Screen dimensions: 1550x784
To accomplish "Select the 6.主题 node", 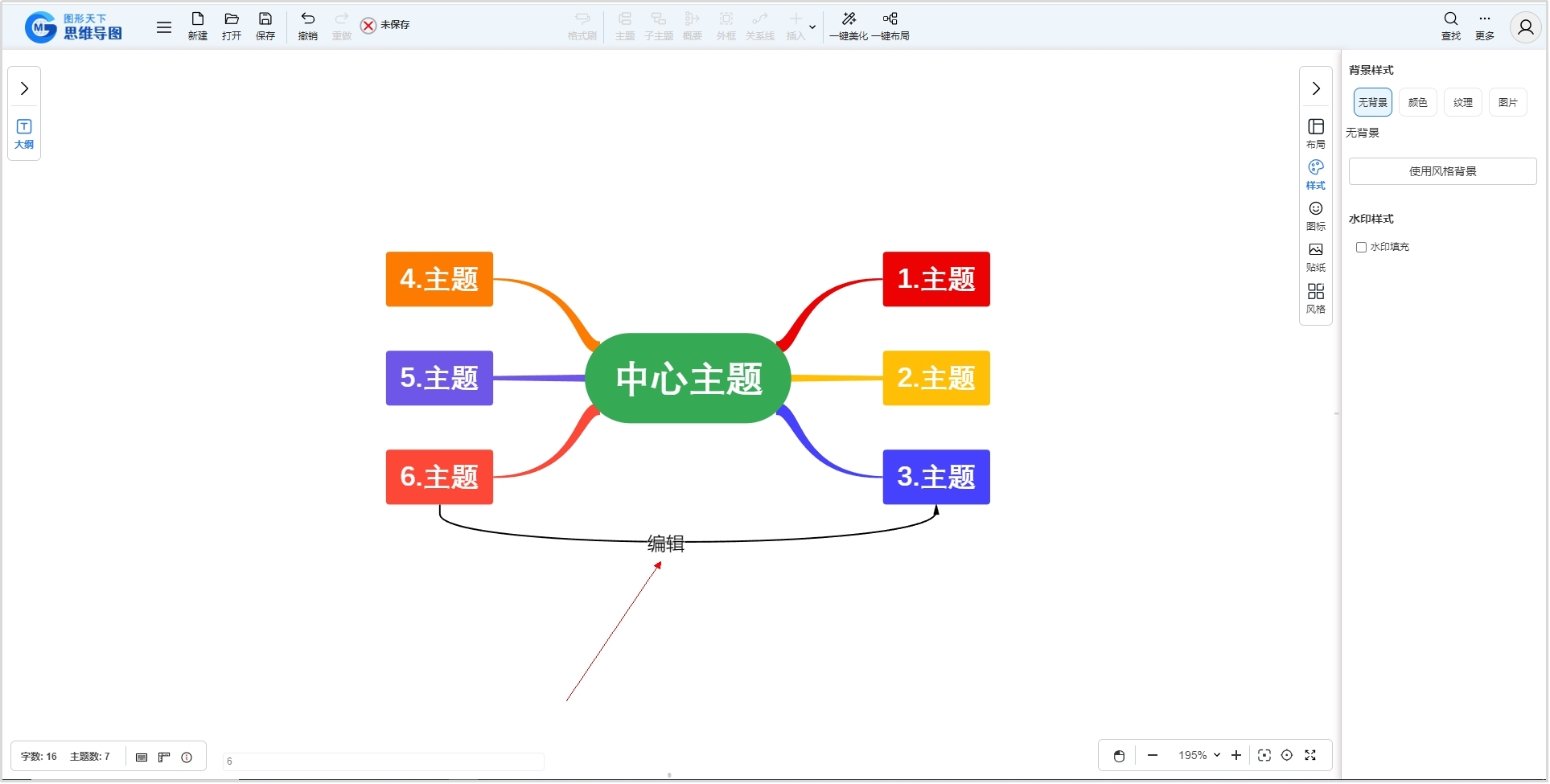I will [439, 477].
